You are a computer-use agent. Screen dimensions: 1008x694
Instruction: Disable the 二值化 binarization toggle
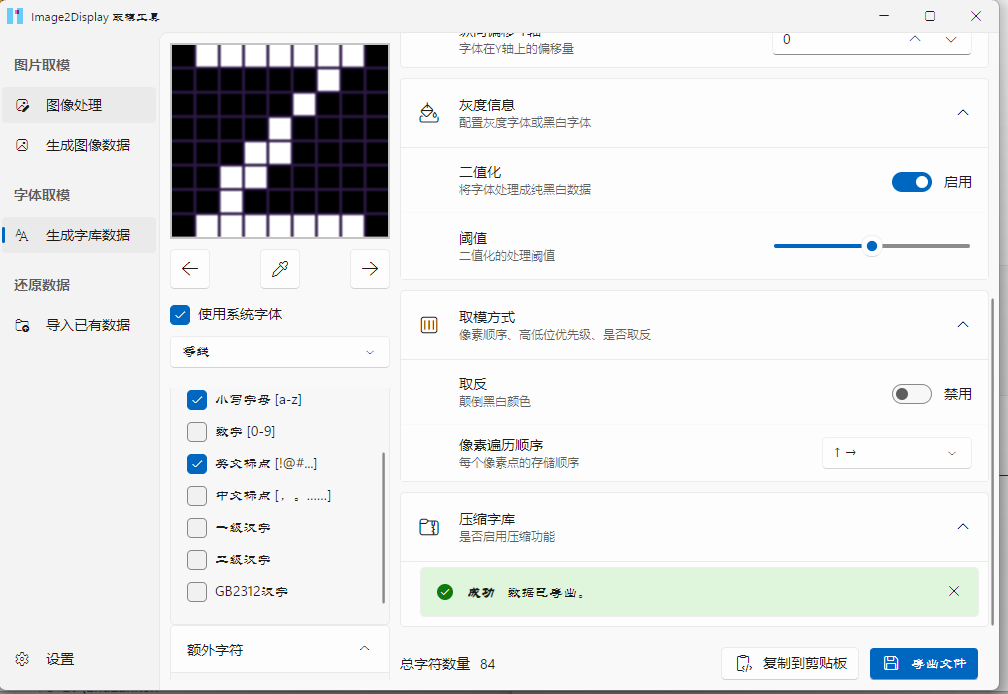911,181
